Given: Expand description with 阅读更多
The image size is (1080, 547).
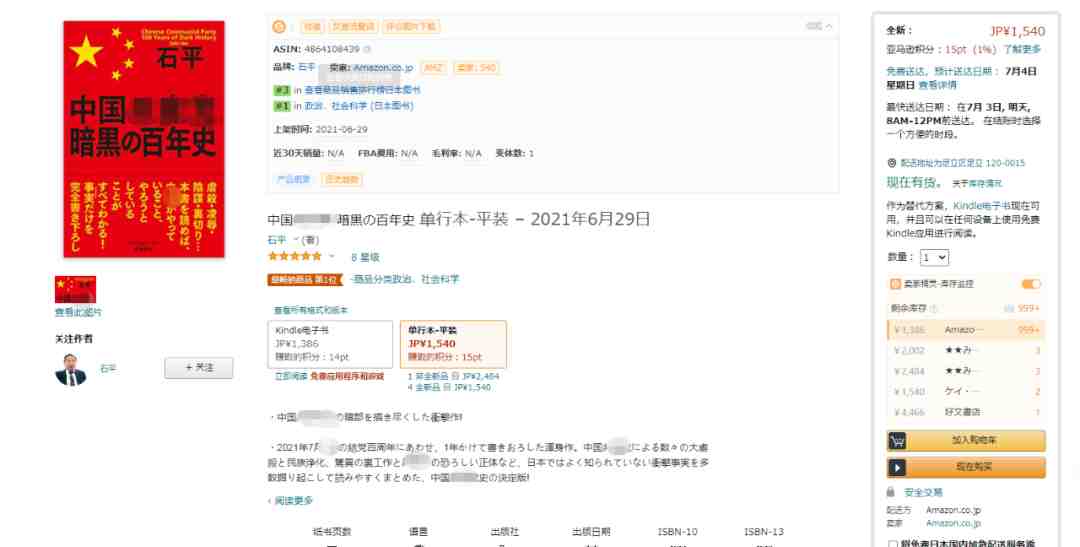Looking at the screenshot, I should [292, 501].
